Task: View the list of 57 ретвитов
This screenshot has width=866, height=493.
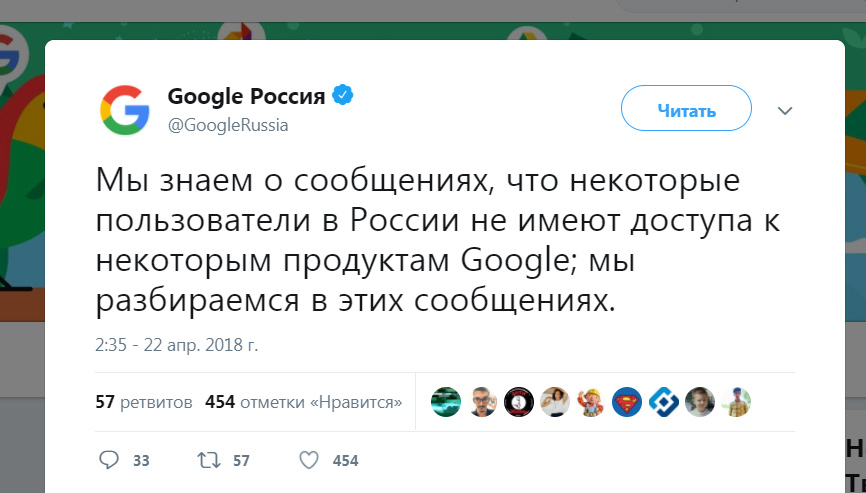Action: point(144,402)
